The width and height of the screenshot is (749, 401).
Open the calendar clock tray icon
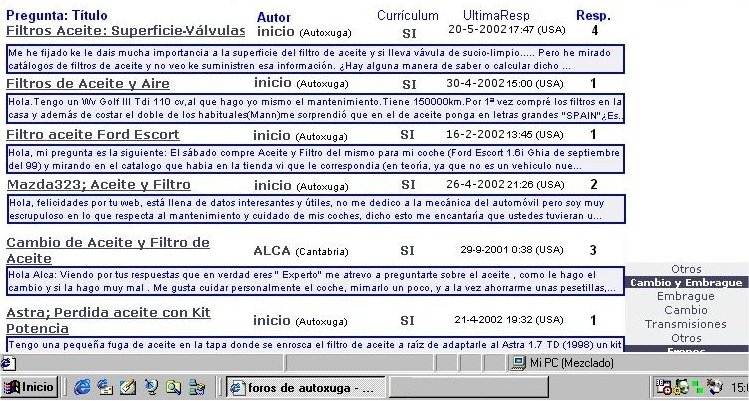(663, 387)
